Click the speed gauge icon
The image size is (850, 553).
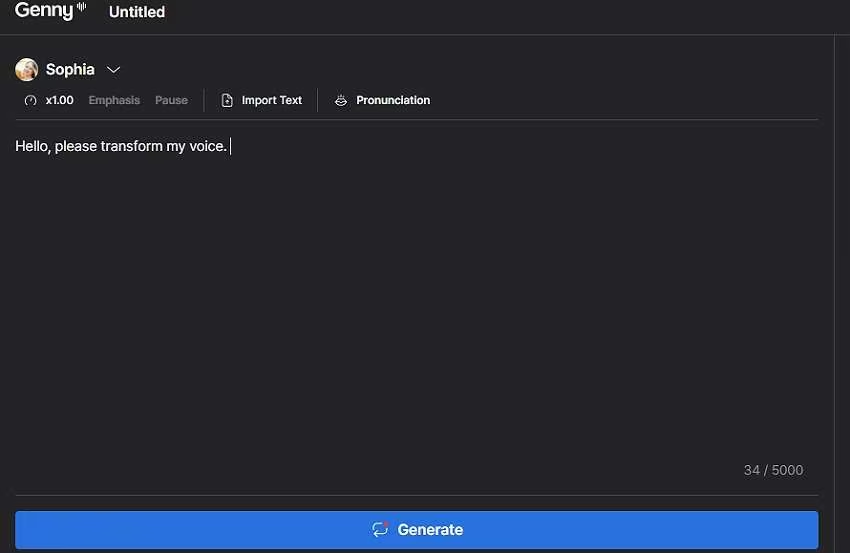tap(31, 100)
